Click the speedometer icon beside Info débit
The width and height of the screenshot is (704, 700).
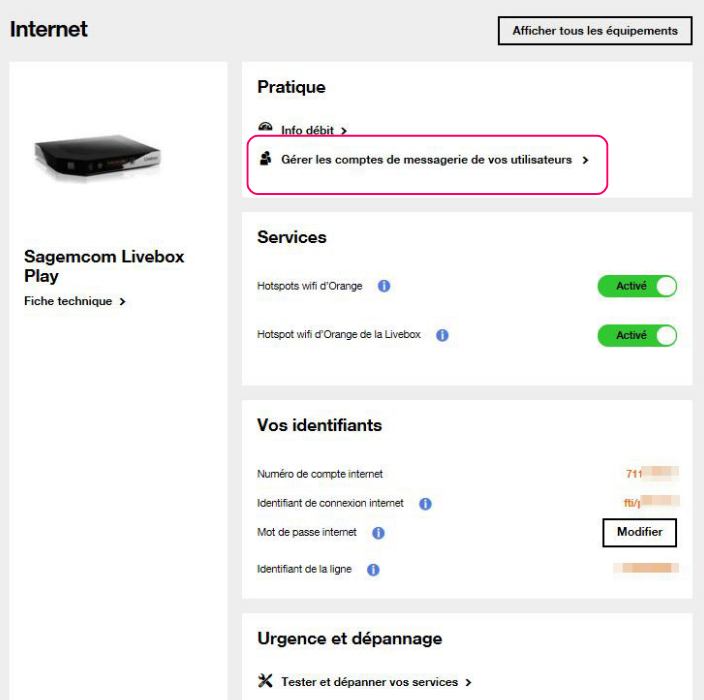pyautogui.click(x=265, y=129)
